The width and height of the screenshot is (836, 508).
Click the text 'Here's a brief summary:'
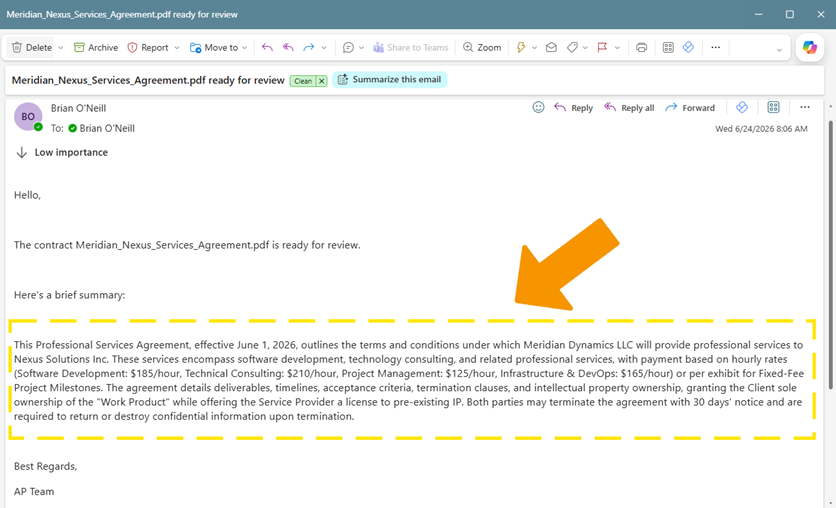(70, 295)
